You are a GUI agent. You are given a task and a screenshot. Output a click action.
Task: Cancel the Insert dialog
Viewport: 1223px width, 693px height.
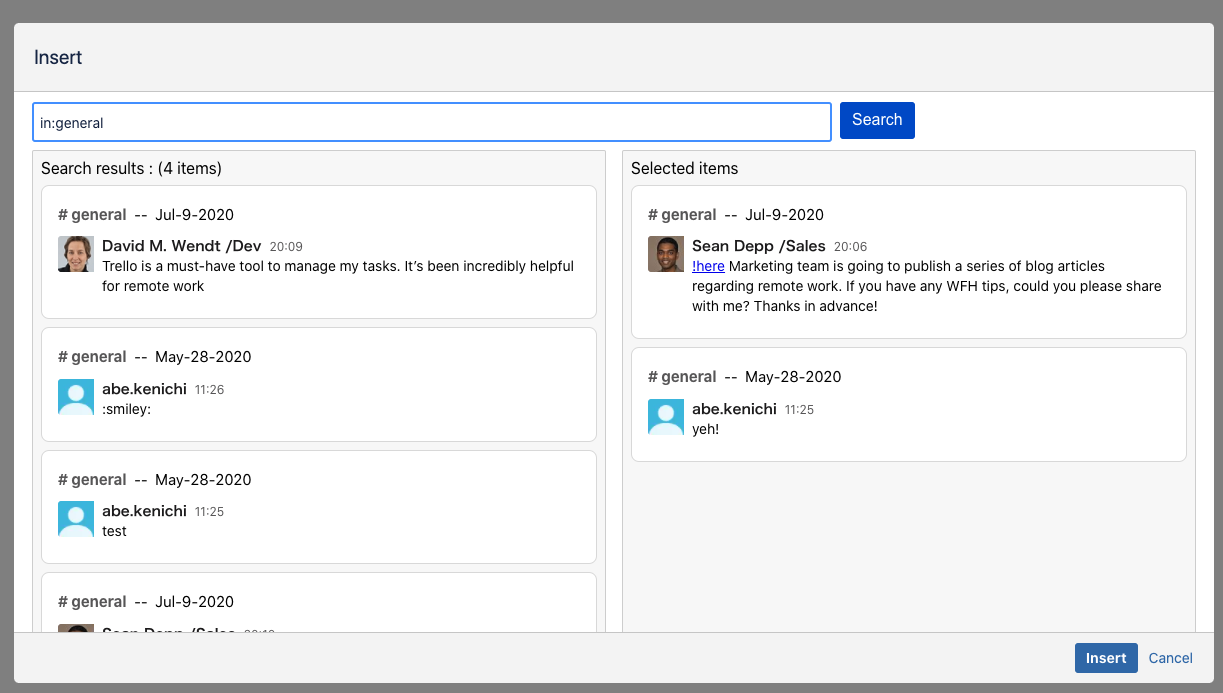pyautogui.click(x=1170, y=658)
